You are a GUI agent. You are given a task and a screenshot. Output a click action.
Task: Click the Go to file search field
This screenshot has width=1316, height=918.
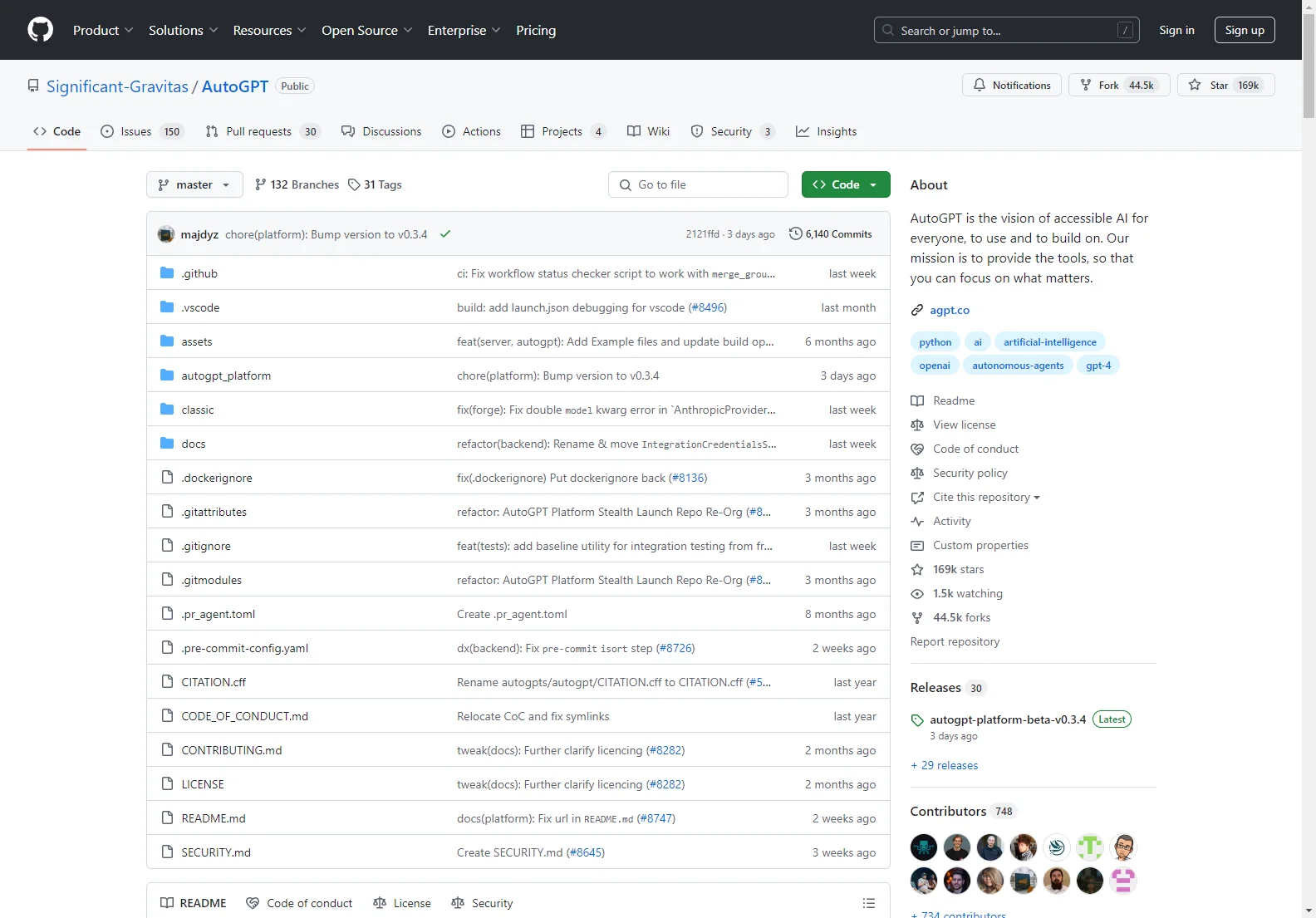(698, 184)
